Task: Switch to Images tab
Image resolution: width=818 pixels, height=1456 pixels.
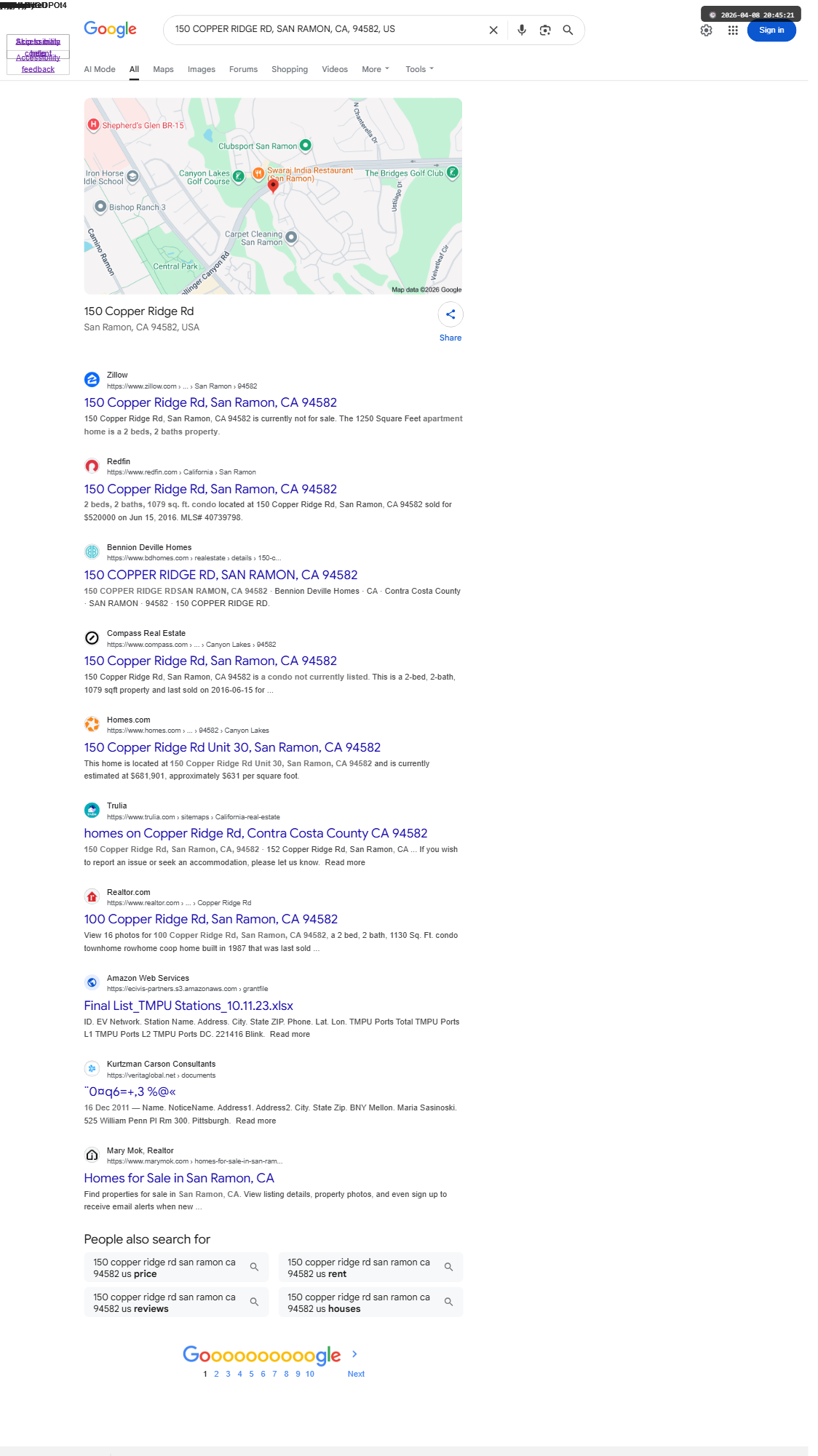Action: pyautogui.click(x=202, y=69)
